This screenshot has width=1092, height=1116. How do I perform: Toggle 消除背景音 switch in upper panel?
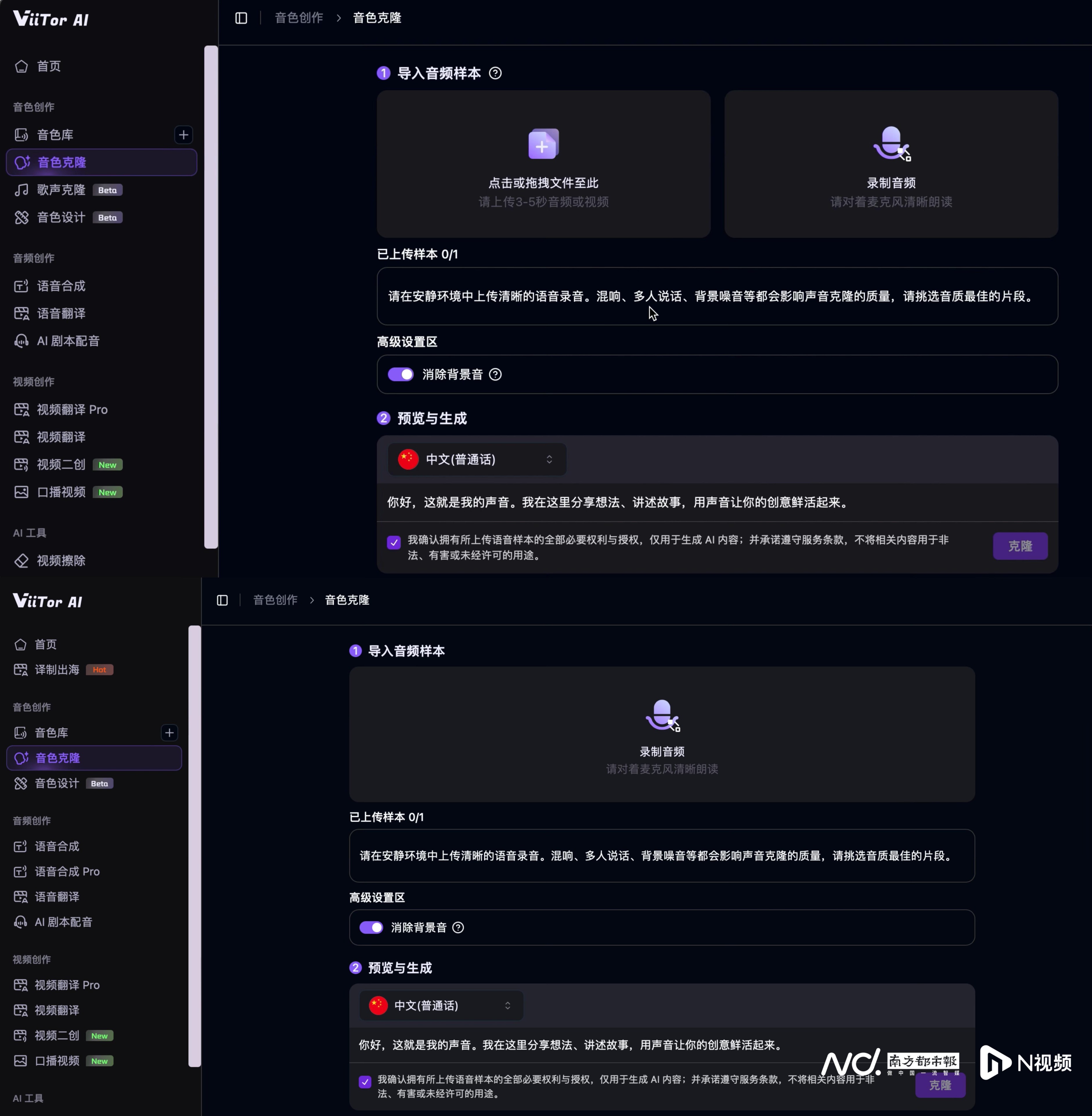coord(400,375)
